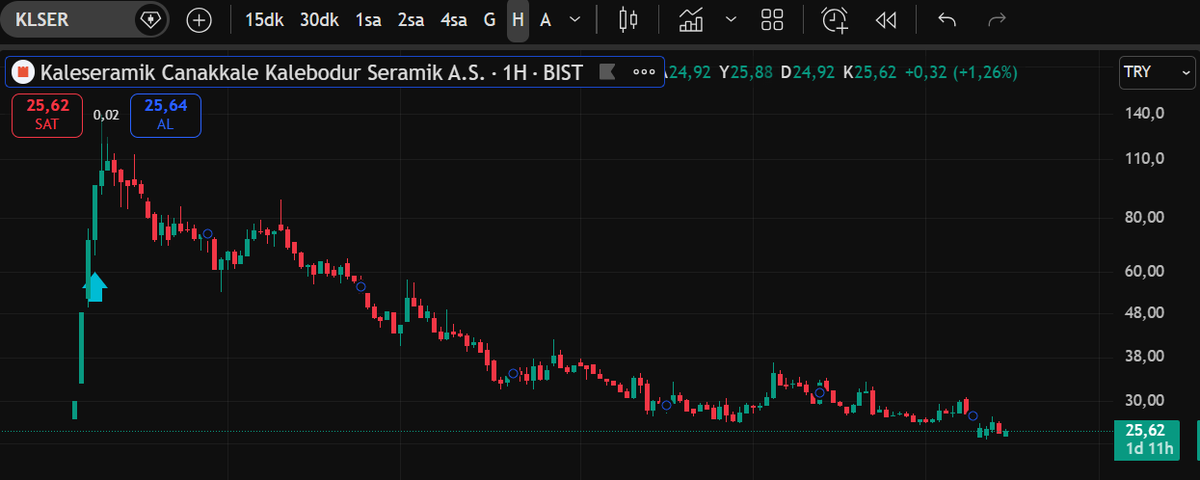Click the 1d 11h countdown label
This screenshot has width=1200, height=480.
pos(1148,448)
